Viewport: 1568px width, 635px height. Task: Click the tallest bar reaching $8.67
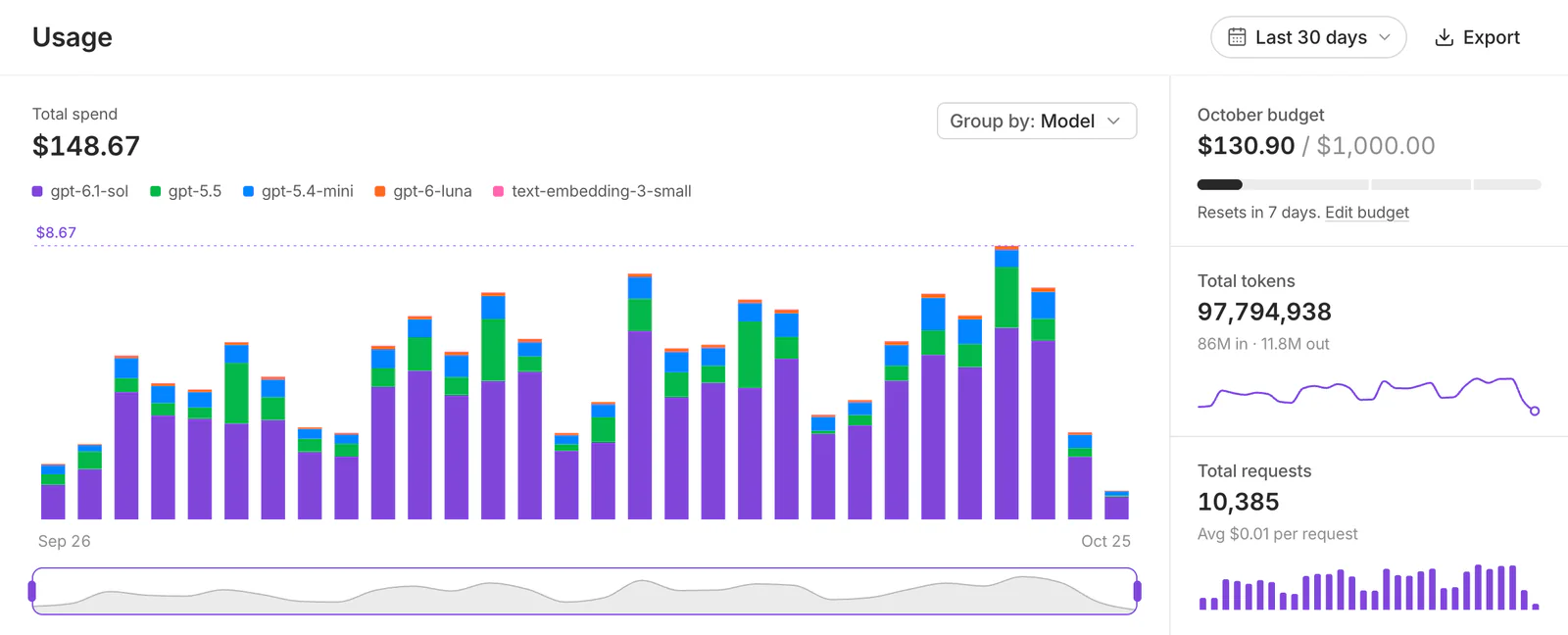coord(1006,382)
